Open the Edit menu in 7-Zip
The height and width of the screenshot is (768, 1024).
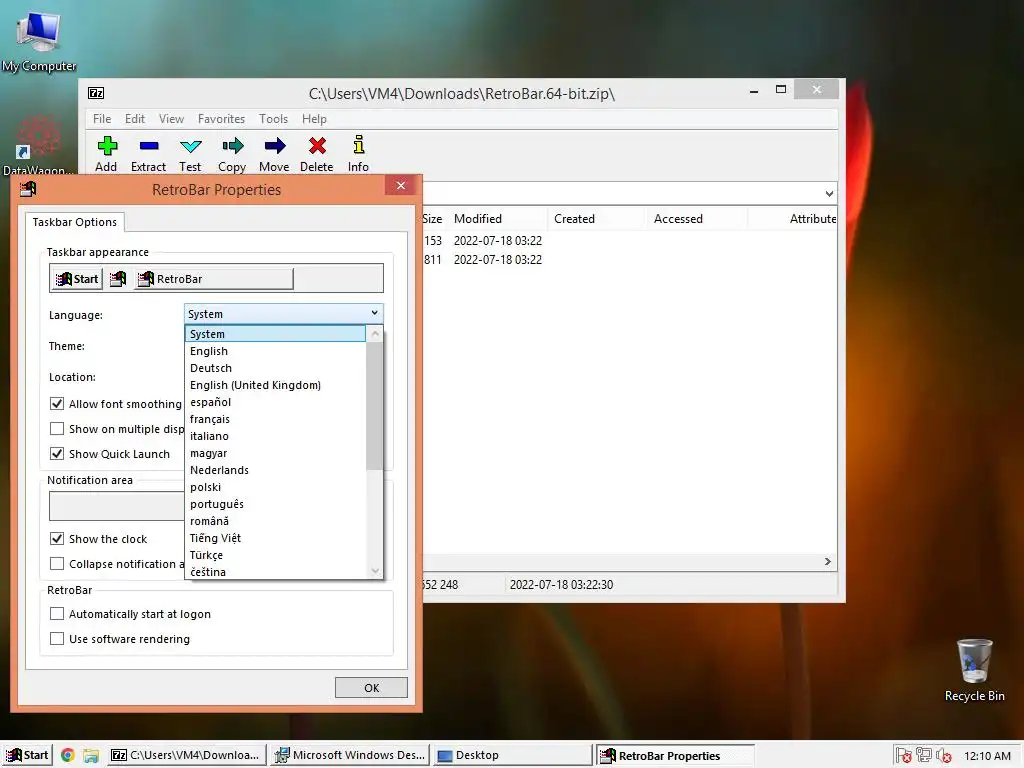click(135, 118)
